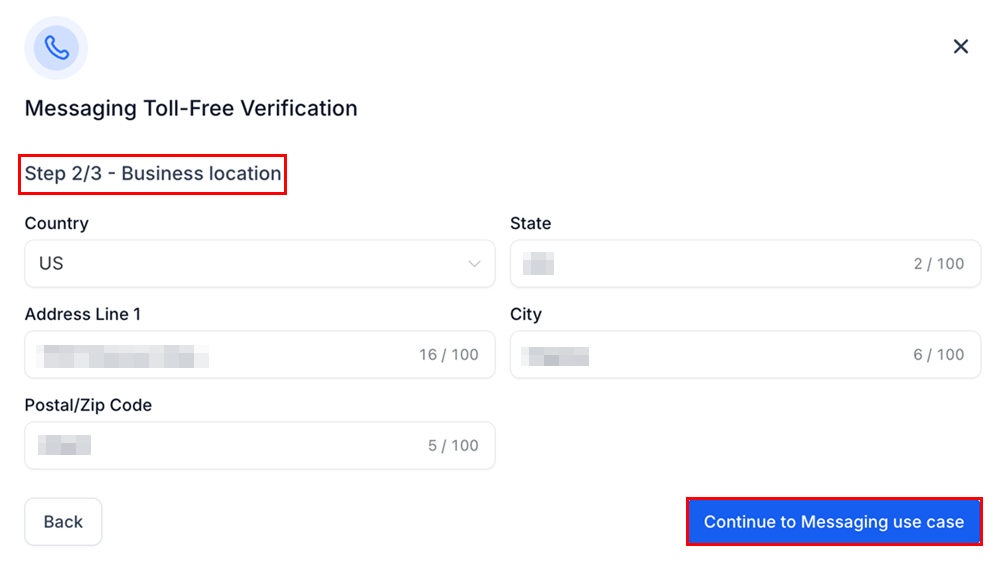
Task: Open the Country dropdown showing US
Action: [259, 264]
